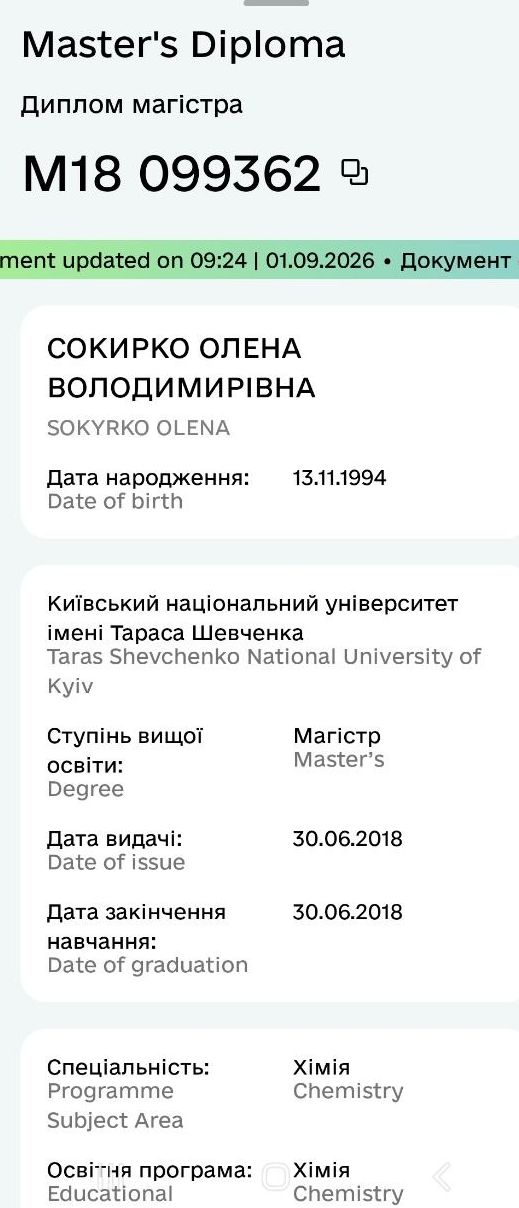Tap the sheet drag handle at top
The height and width of the screenshot is (1208, 519).
(276, 3)
